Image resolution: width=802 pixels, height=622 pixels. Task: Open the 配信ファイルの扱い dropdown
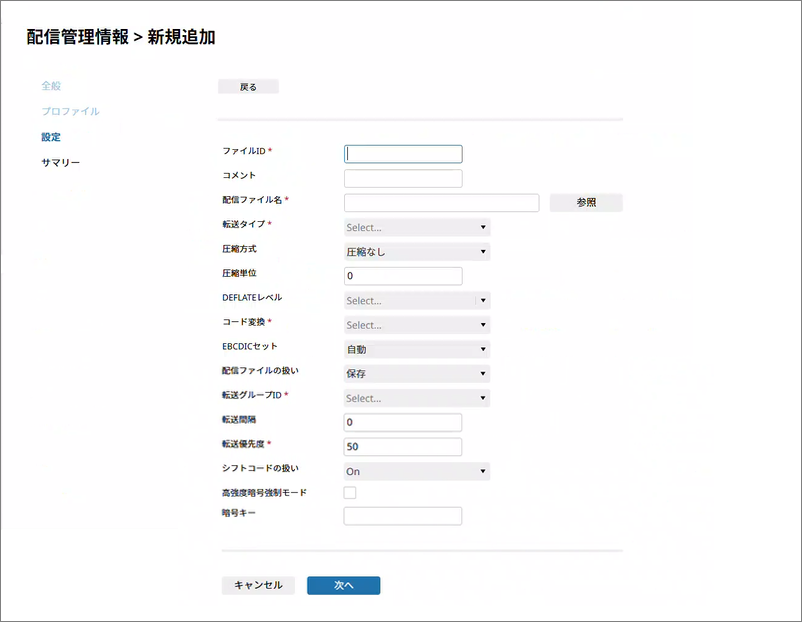click(416, 373)
